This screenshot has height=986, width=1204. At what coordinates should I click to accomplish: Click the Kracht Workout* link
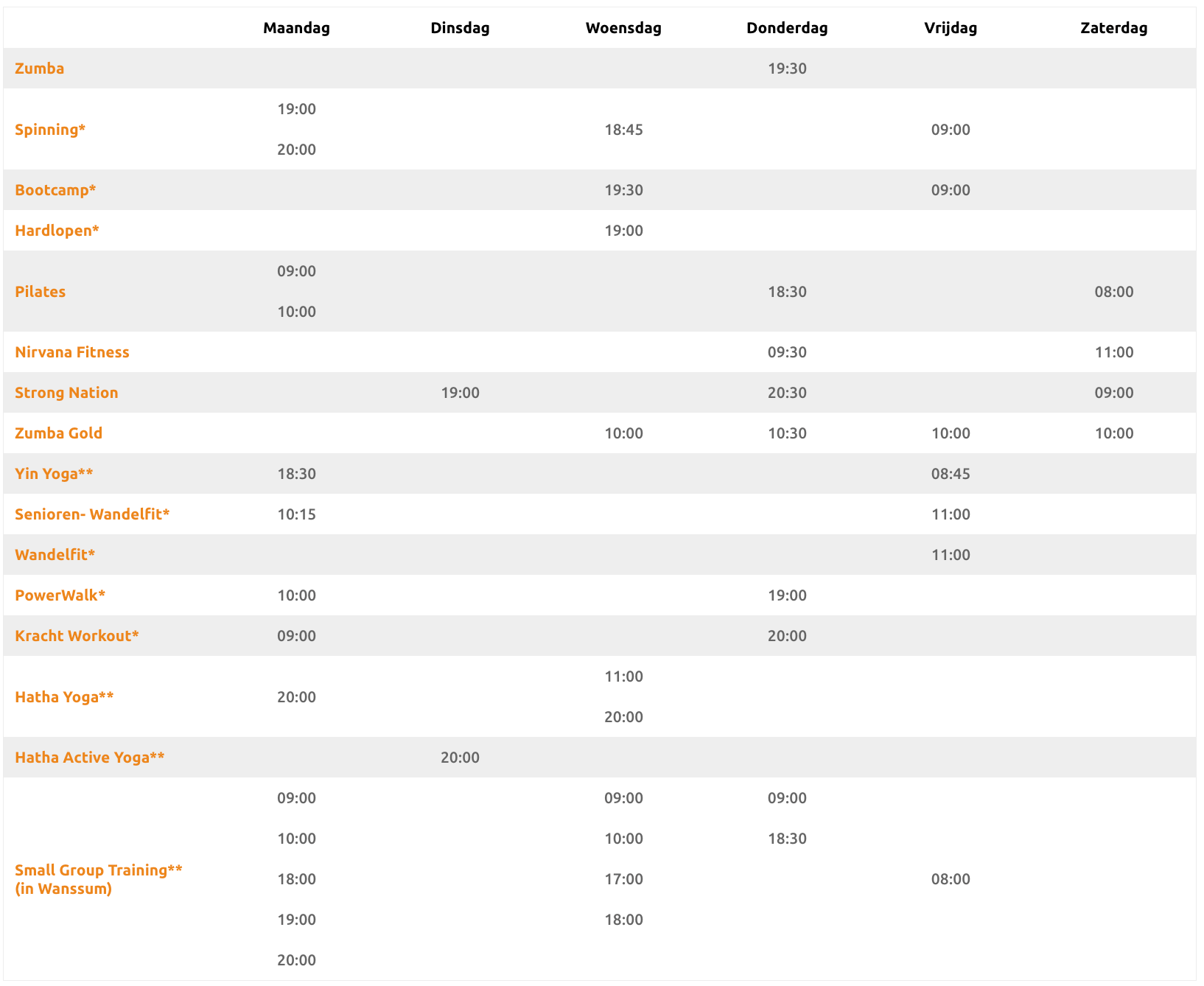coord(77,636)
